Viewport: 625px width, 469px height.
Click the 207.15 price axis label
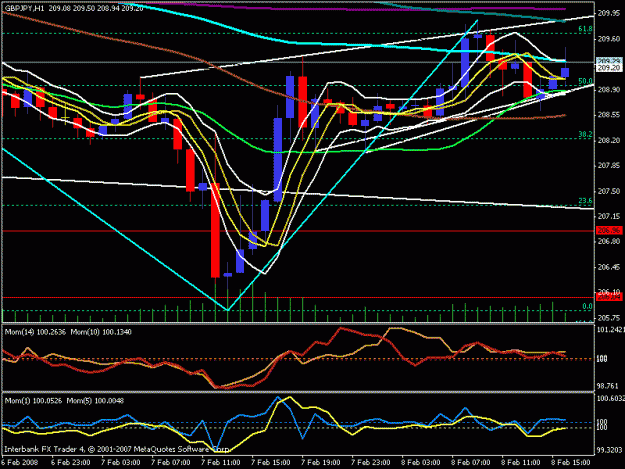point(609,216)
